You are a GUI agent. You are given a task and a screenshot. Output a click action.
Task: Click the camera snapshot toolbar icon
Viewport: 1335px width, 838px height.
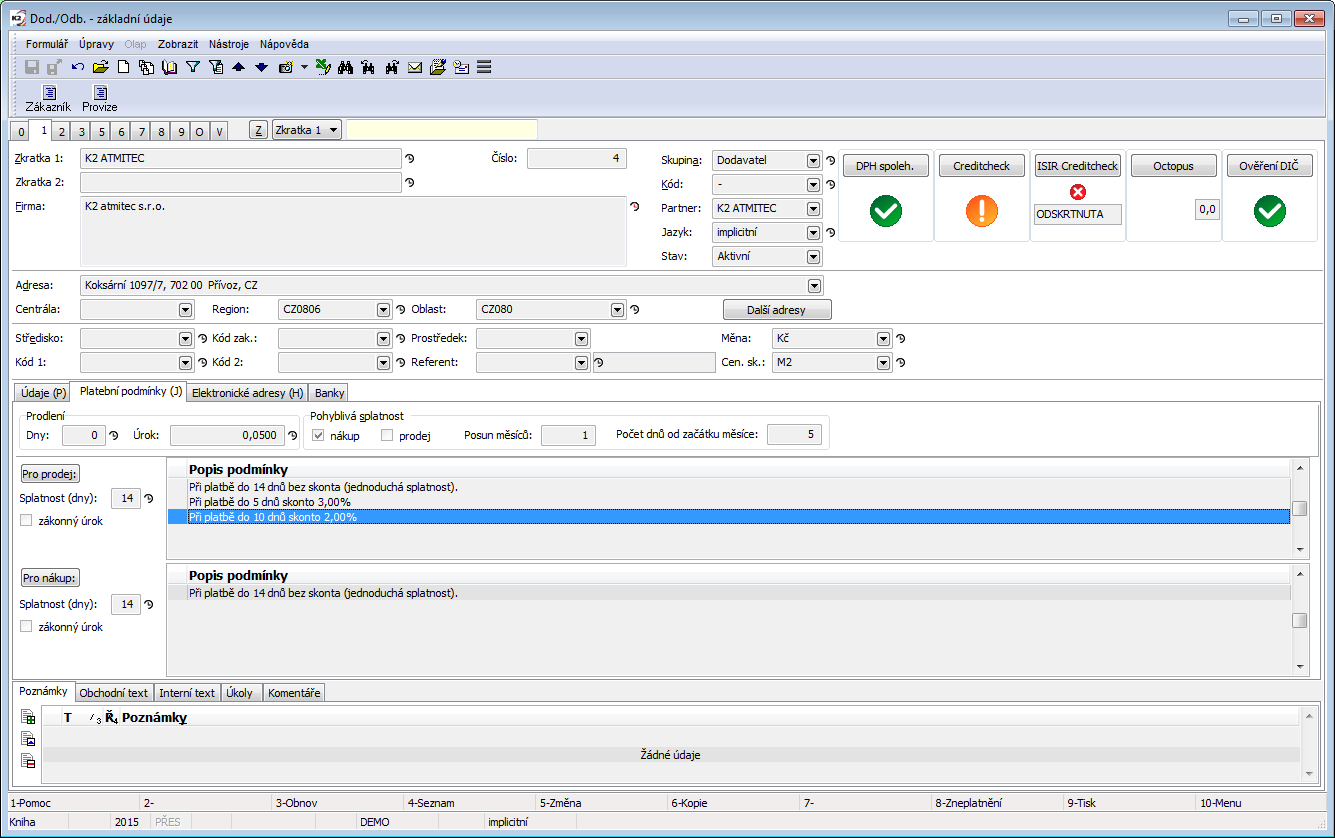click(x=285, y=68)
